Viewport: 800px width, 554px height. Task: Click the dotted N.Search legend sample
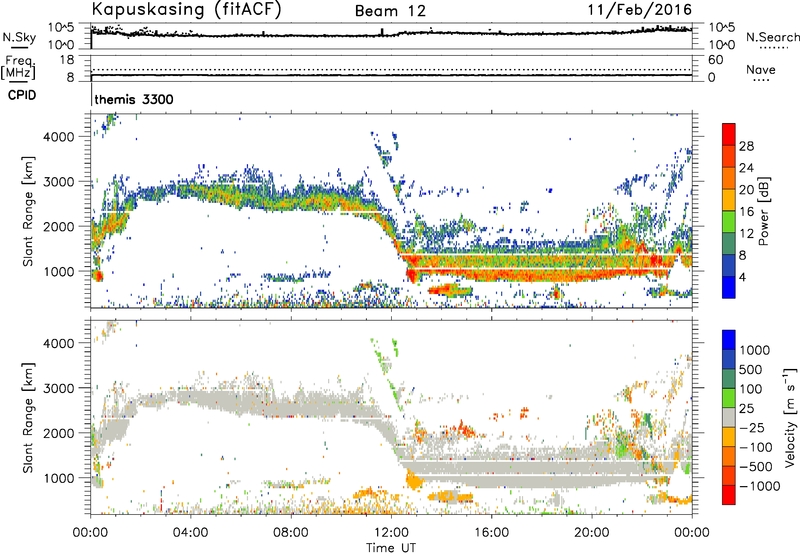pos(773,47)
